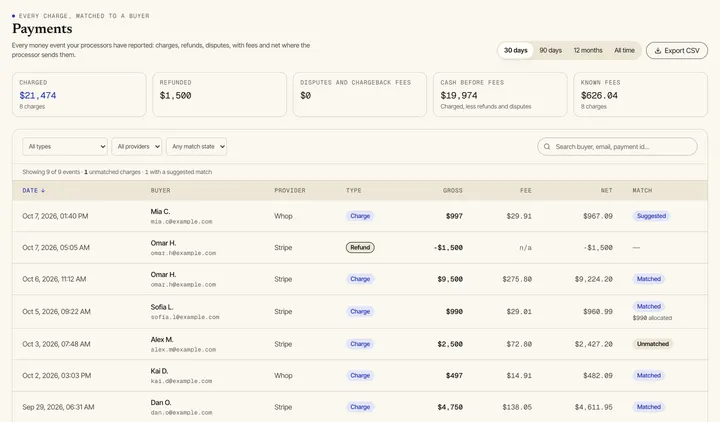The image size is (720, 422).
Task: Click email kai.d@example.com
Action: point(181,381)
